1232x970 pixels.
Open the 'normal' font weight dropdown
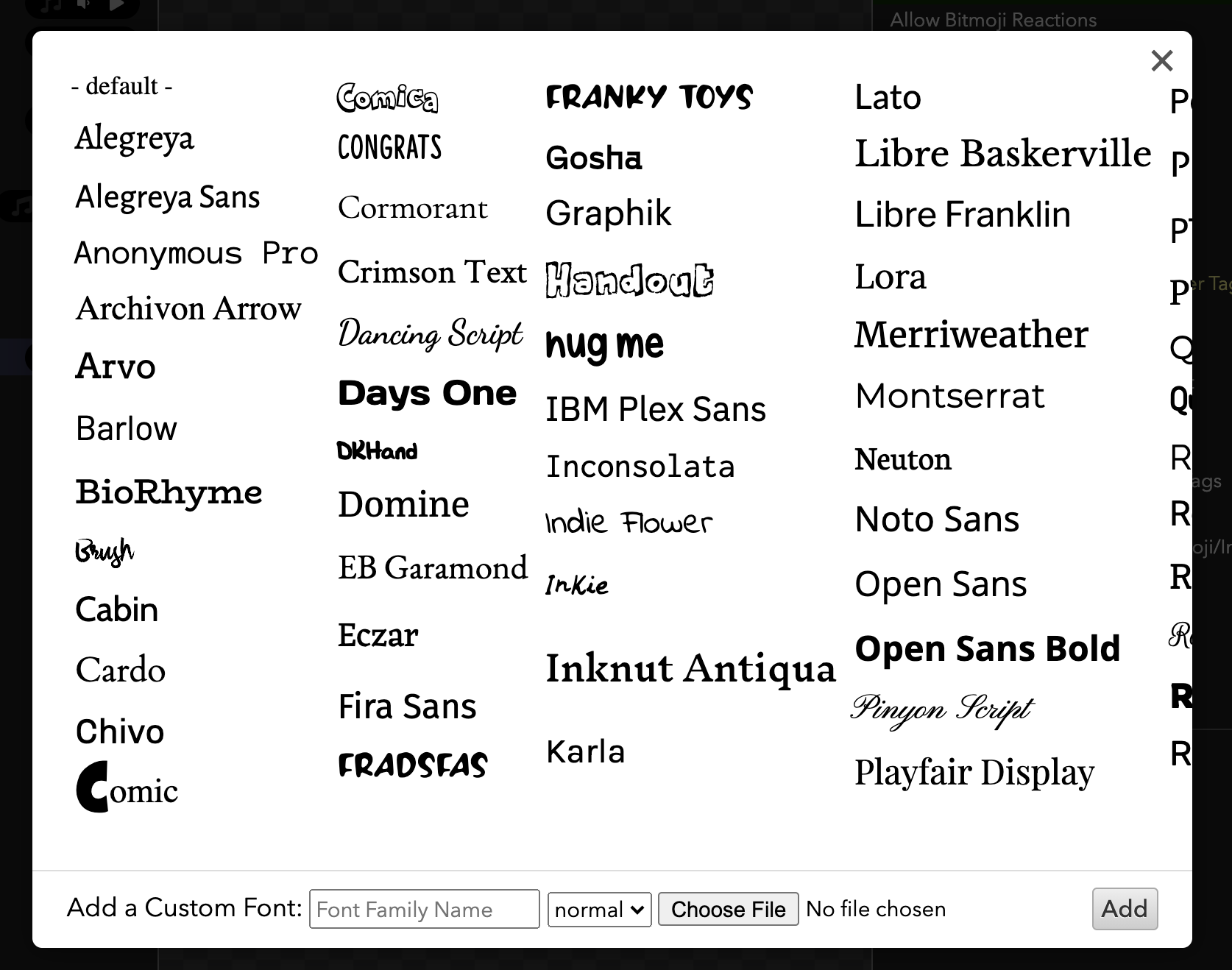coord(600,910)
